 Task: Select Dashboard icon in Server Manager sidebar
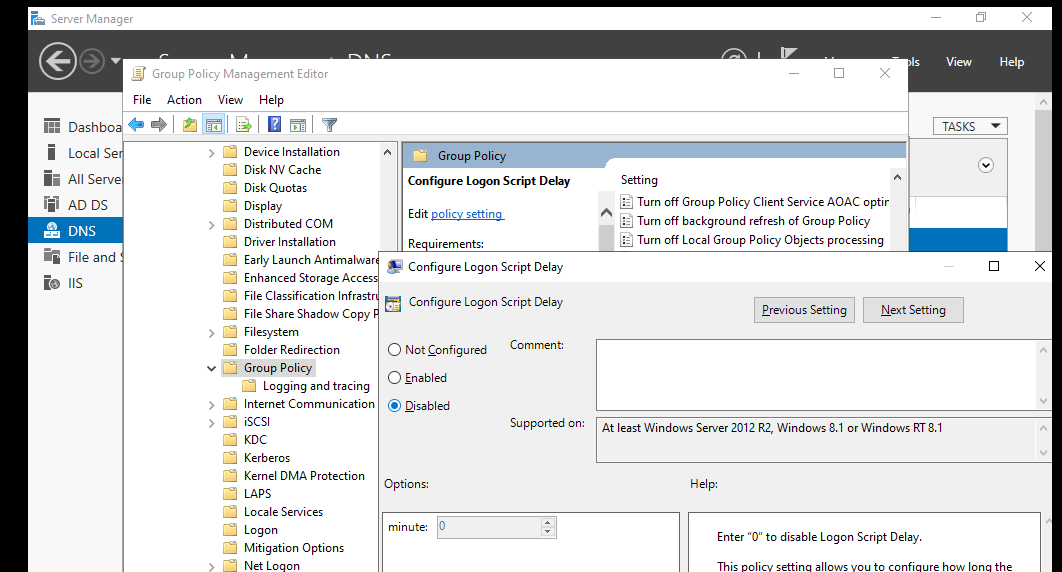point(52,127)
